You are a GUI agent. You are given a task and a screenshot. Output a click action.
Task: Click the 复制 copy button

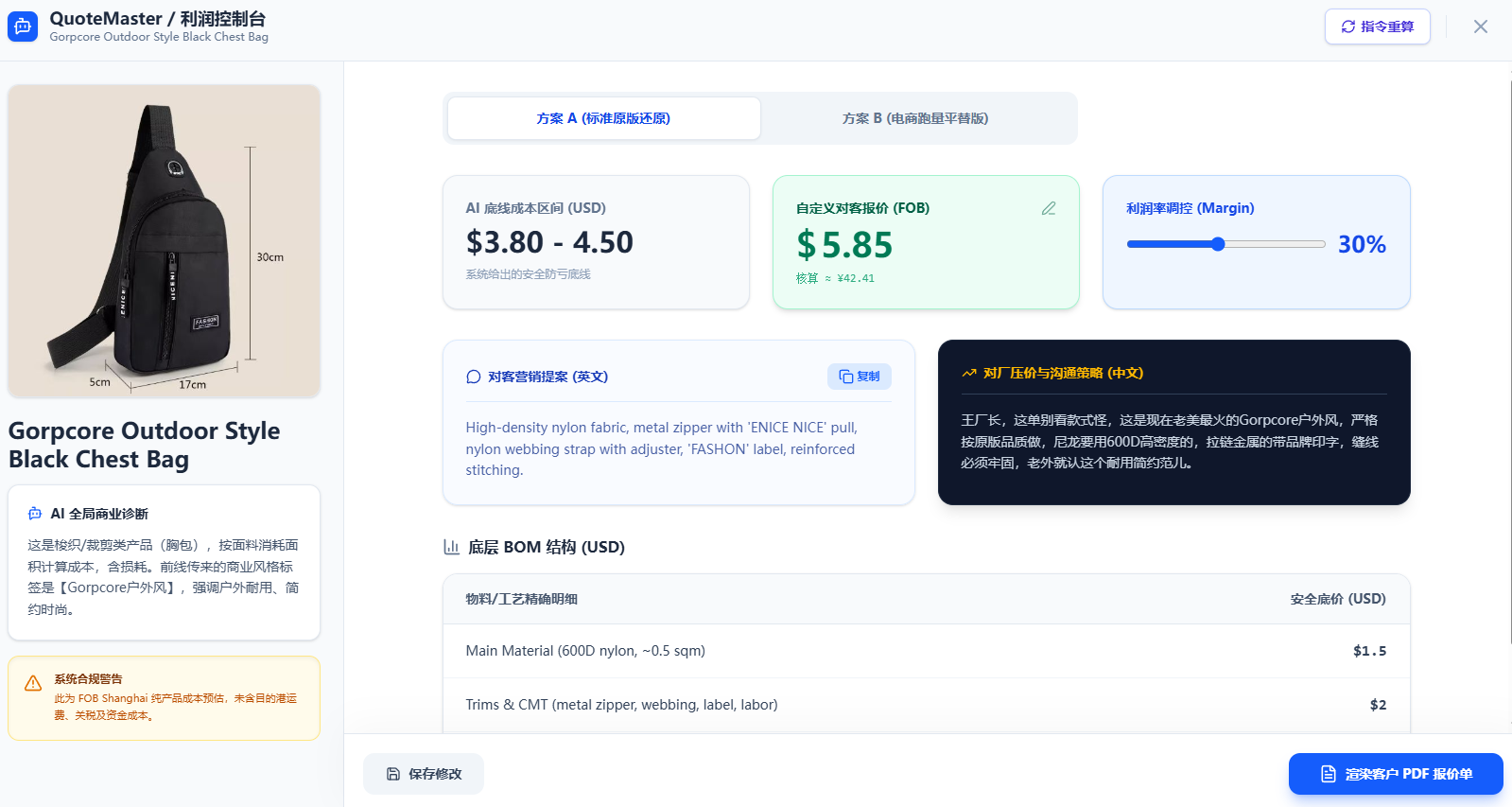pos(859,377)
